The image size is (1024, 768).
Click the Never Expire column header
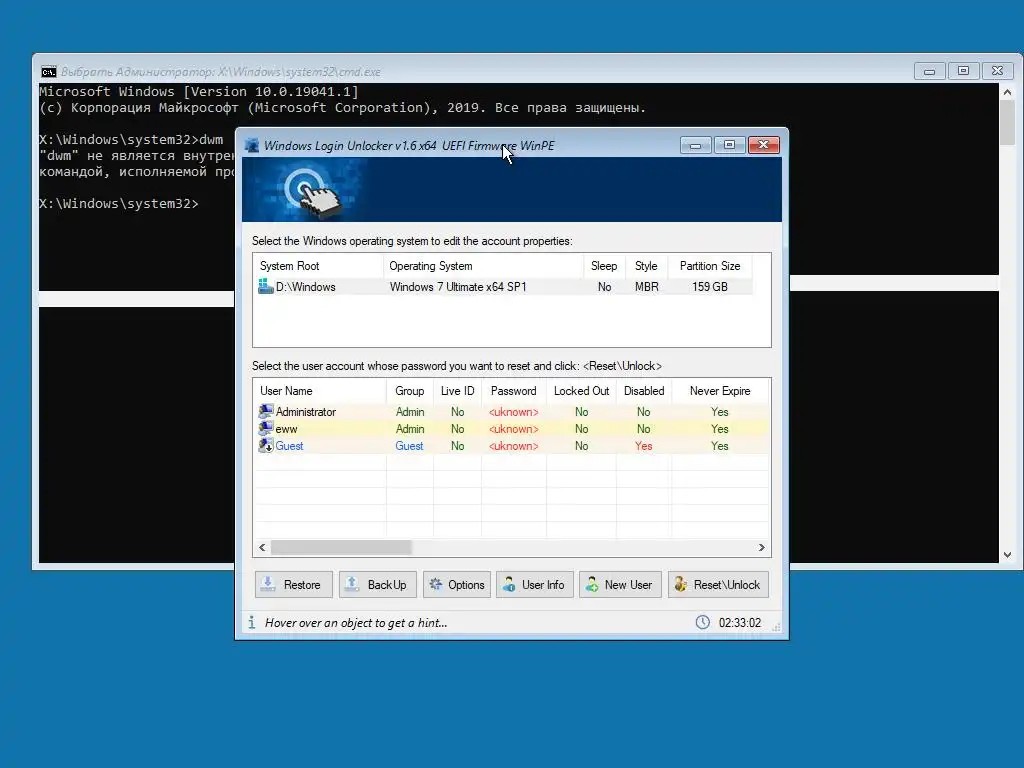[720, 391]
